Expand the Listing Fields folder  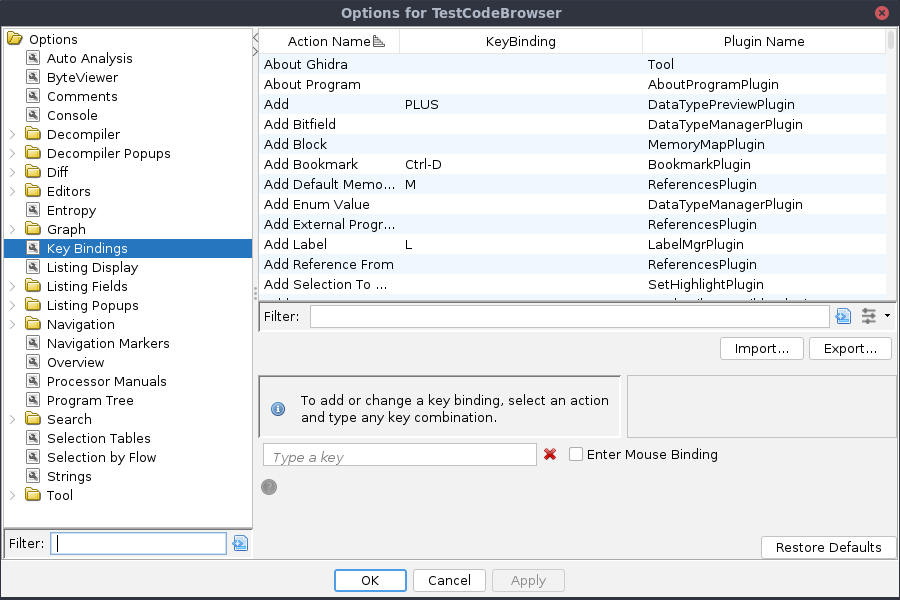12,286
